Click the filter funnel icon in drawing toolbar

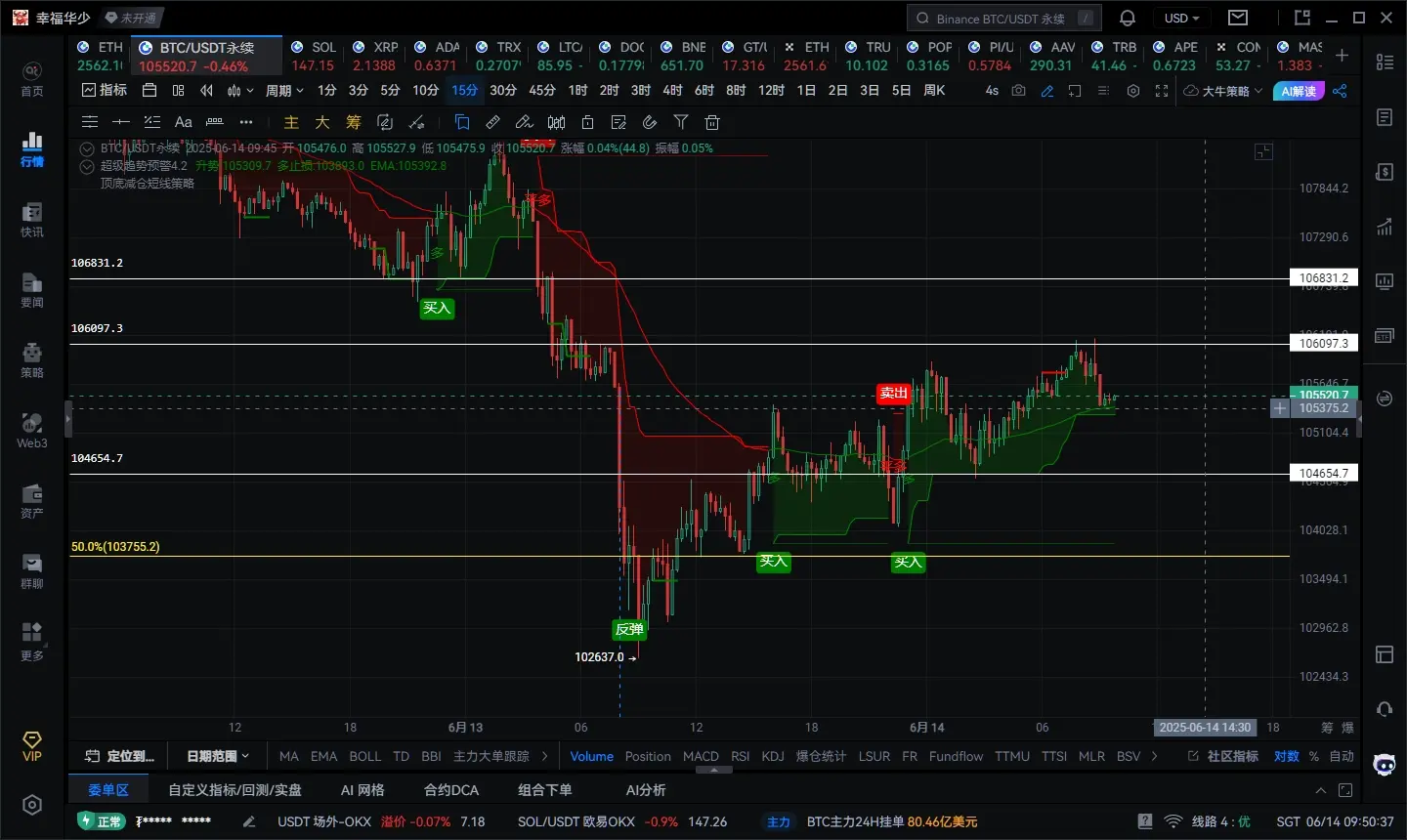tap(681, 122)
